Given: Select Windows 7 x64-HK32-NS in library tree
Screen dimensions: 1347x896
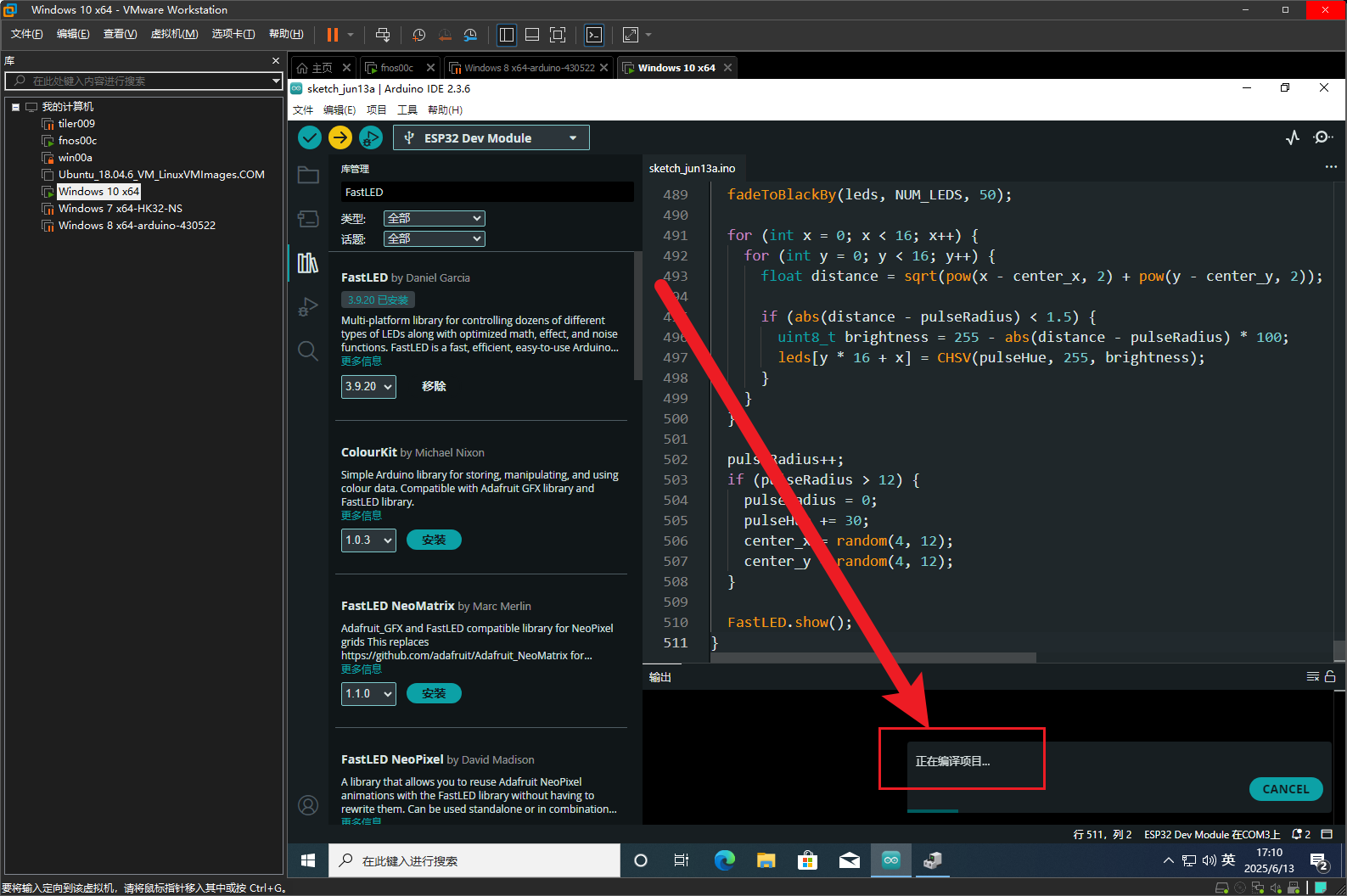Looking at the screenshot, I should pos(121,209).
